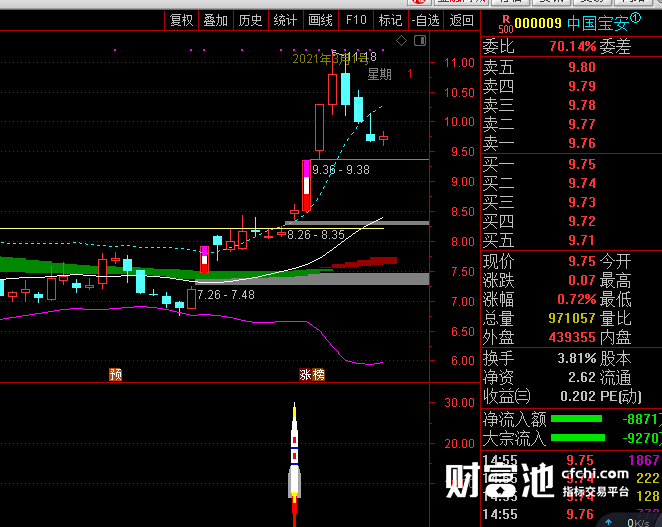662x527 pixels.
Task: Click the price range label 7.26 - 7.48
Action: pos(226,295)
